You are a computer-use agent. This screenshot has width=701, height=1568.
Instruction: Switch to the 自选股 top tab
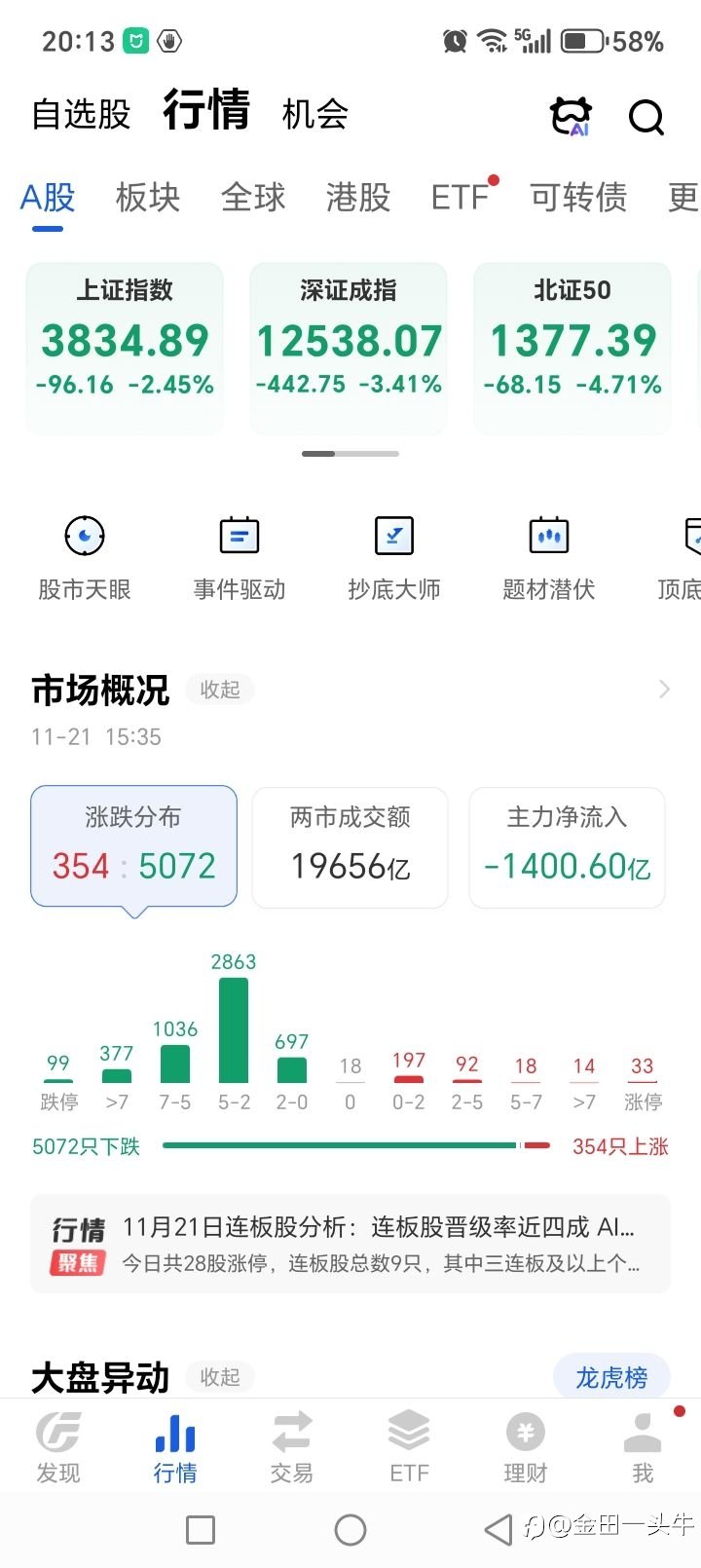pyautogui.click(x=82, y=114)
